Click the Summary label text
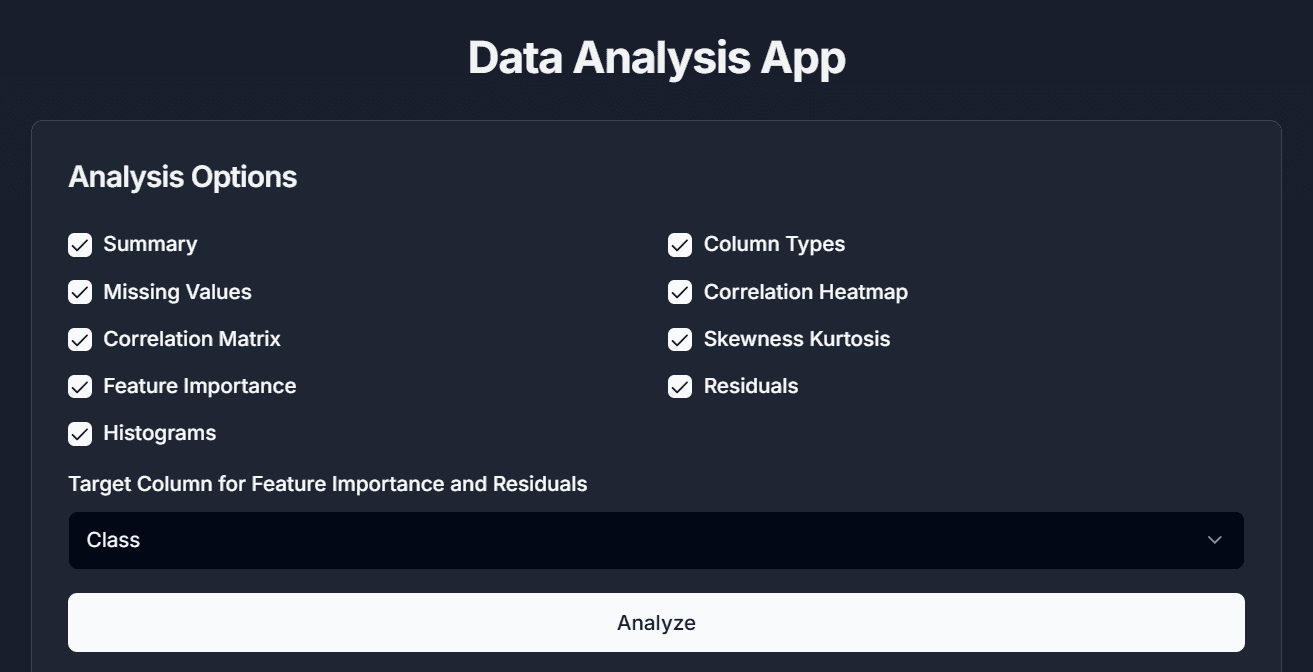 tap(150, 244)
